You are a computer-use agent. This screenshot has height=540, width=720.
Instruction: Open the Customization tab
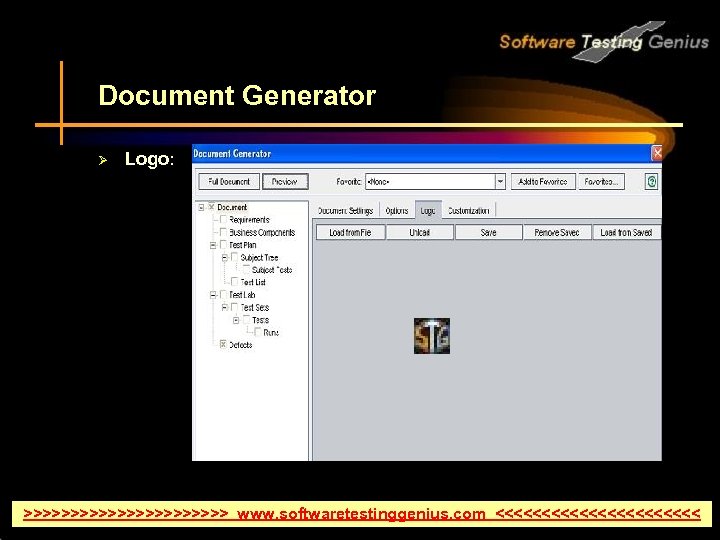(468, 210)
